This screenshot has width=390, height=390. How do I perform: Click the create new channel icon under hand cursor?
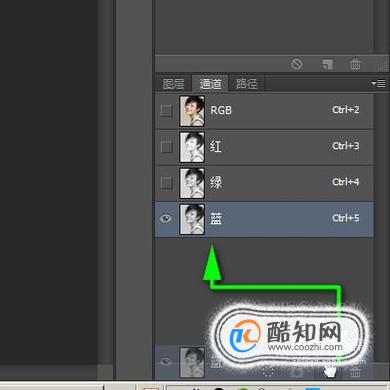coord(328,372)
